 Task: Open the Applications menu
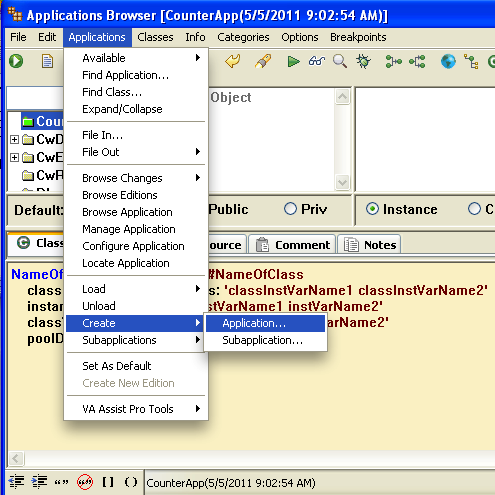[x=97, y=37]
